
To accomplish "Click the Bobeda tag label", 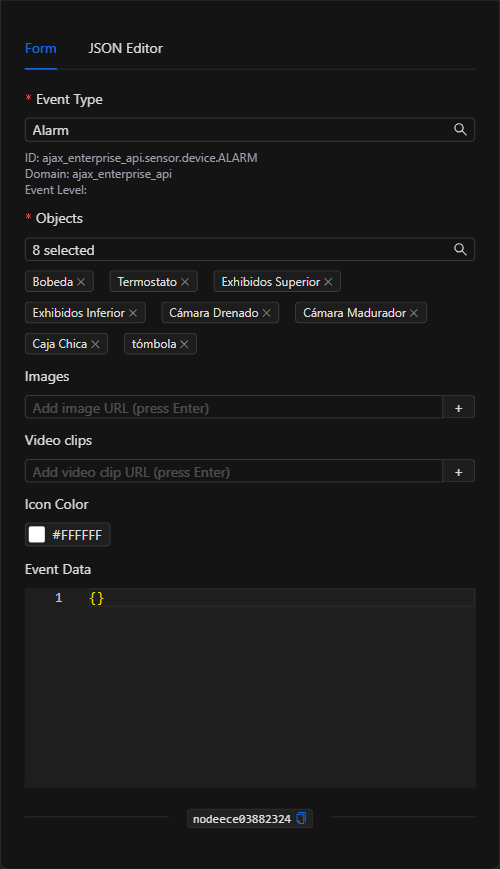I will pos(53,282).
